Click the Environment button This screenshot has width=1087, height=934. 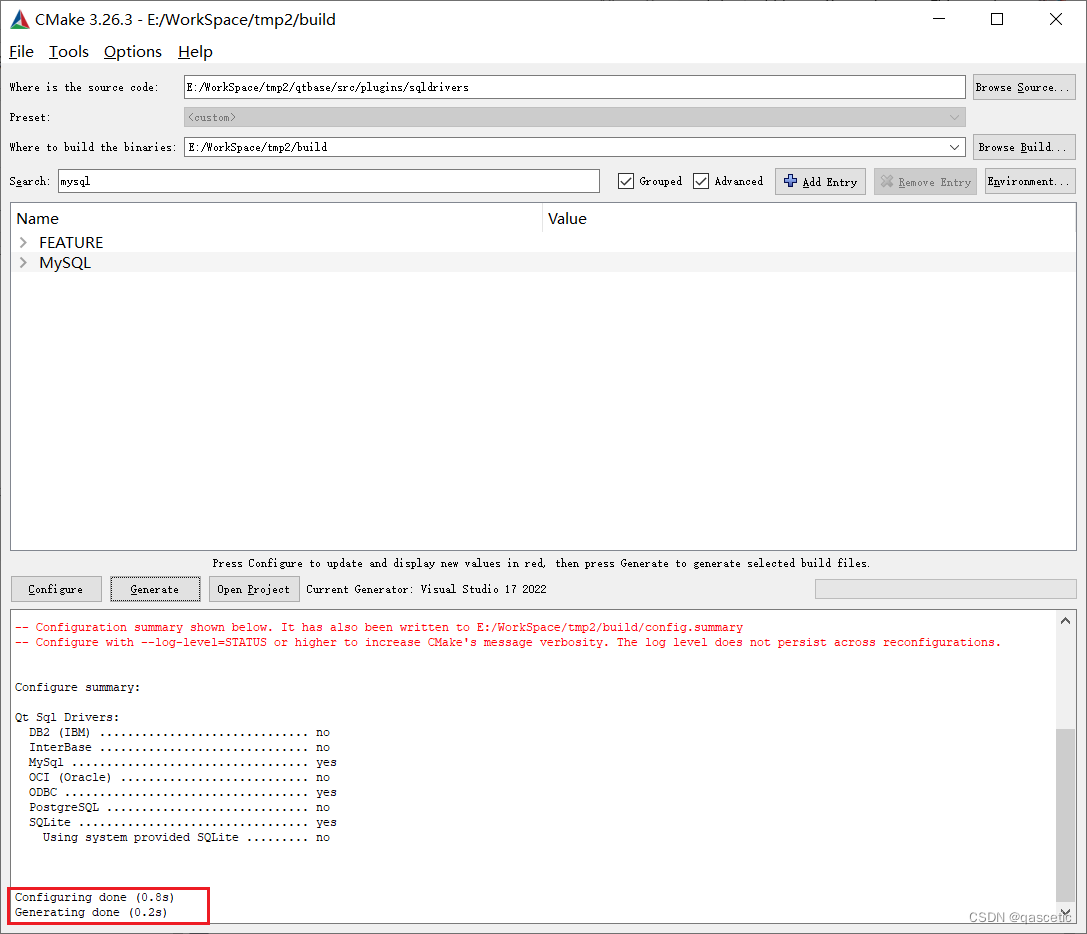[1029, 181]
